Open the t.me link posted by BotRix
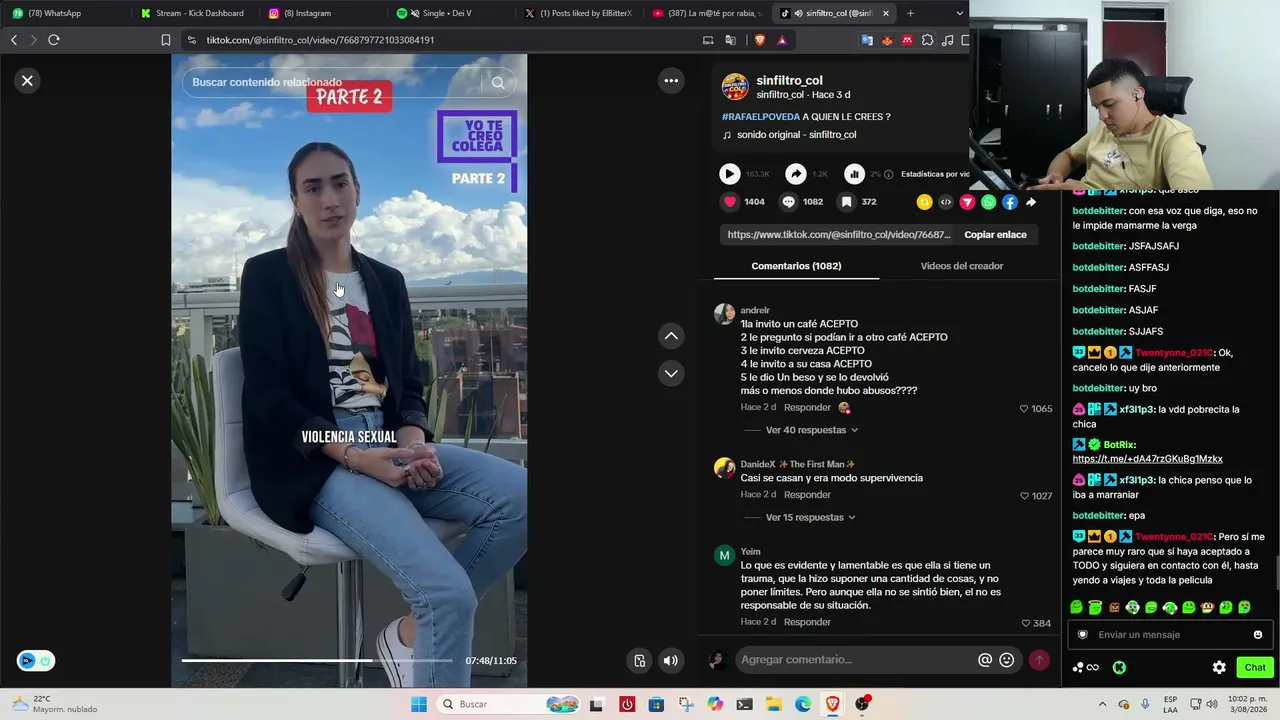The image size is (1280, 720). click(x=1147, y=459)
